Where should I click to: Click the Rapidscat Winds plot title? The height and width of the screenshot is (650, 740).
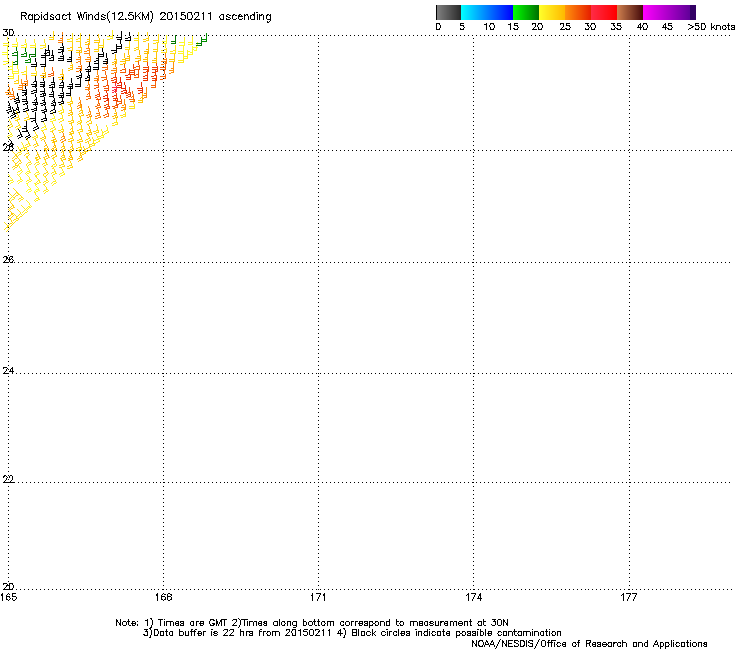(x=146, y=17)
